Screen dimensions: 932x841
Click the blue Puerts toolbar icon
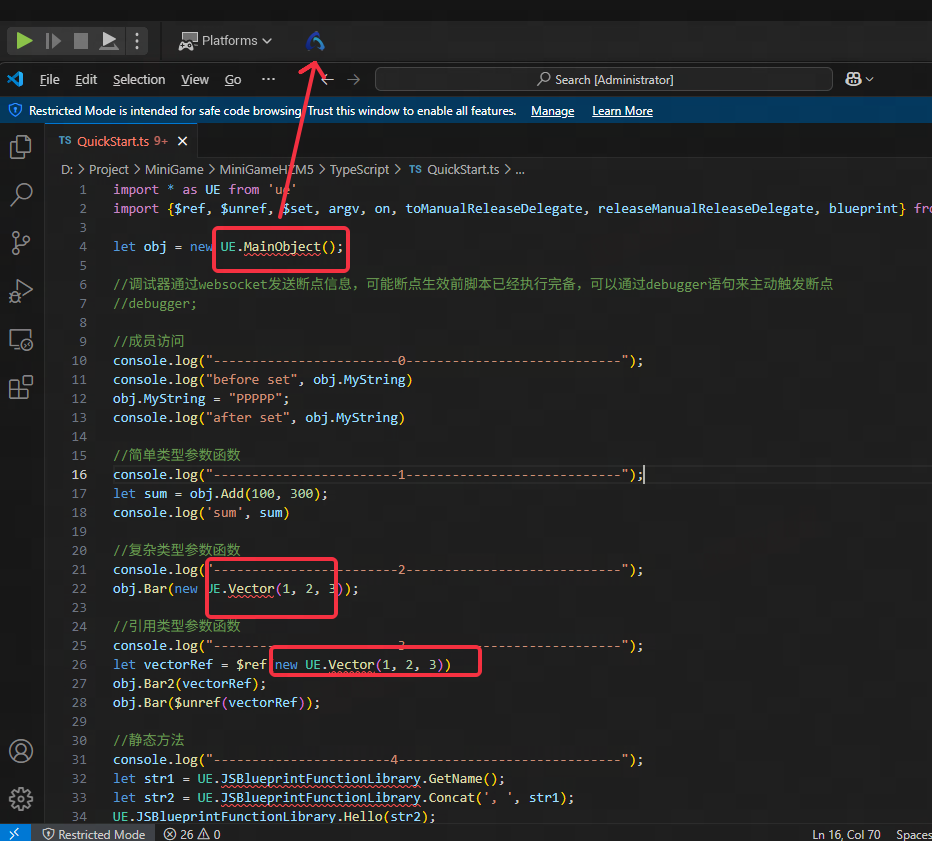pos(315,41)
